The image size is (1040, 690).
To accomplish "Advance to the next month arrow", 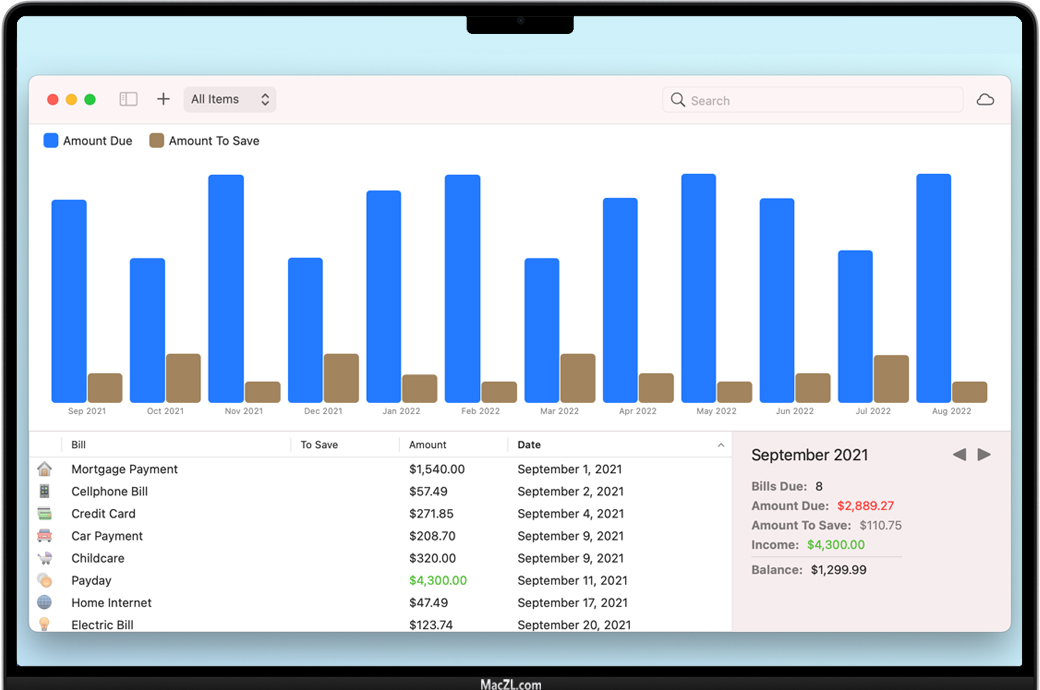I will [x=984, y=455].
